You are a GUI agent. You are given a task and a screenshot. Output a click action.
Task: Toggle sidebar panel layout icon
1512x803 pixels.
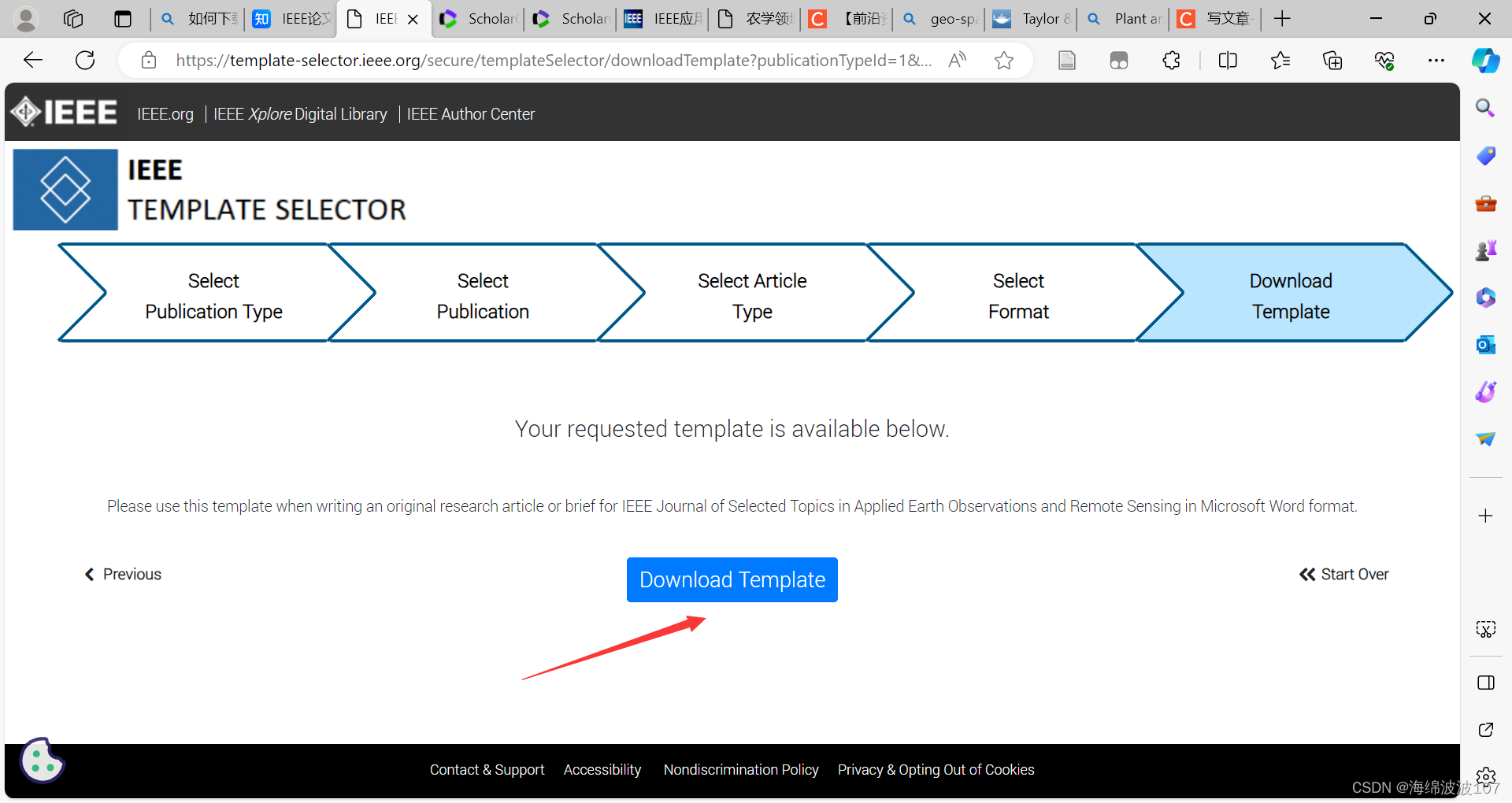click(1486, 683)
